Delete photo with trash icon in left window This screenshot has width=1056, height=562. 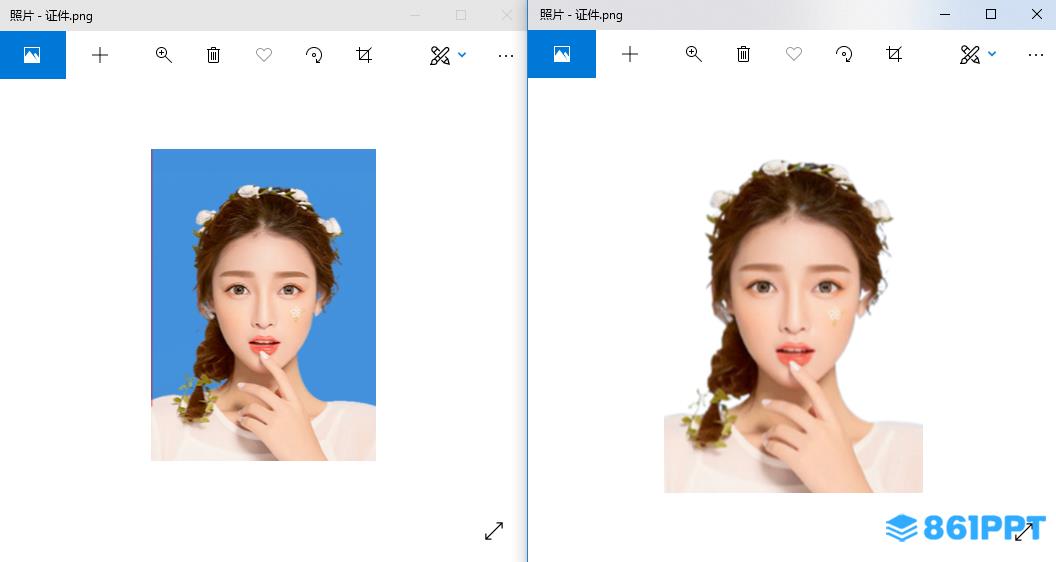[x=213, y=55]
